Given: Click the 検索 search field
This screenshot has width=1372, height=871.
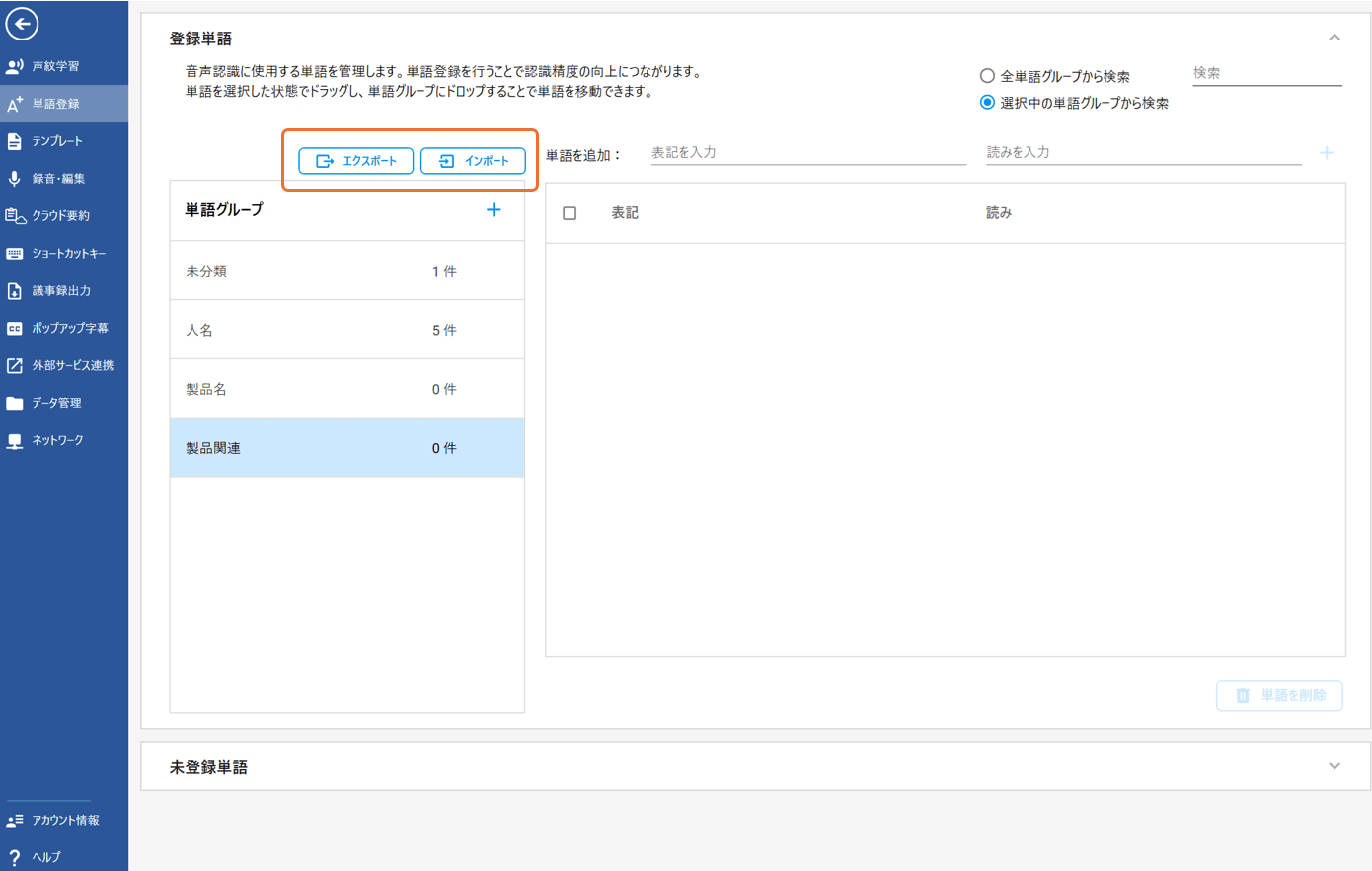Looking at the screenshot, I should coord(1266,73).
